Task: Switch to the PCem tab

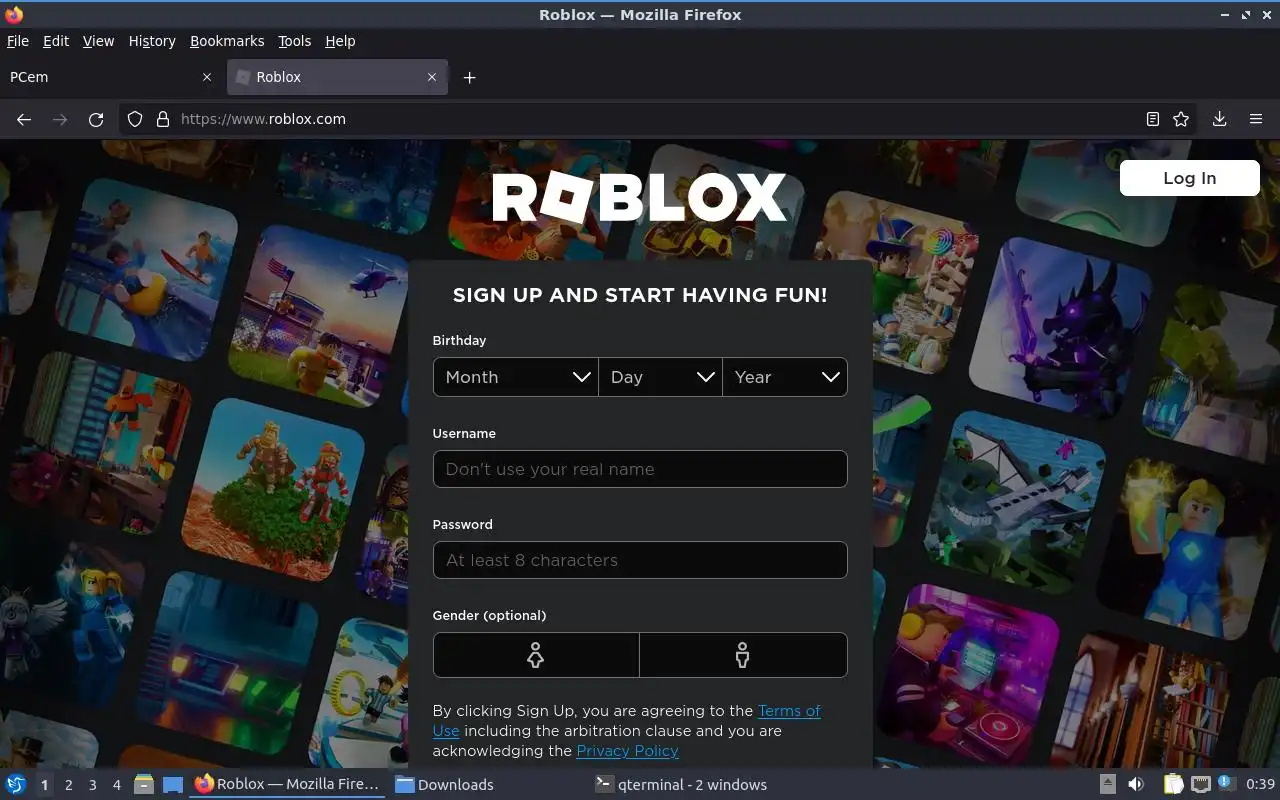Action: [110, 77]
